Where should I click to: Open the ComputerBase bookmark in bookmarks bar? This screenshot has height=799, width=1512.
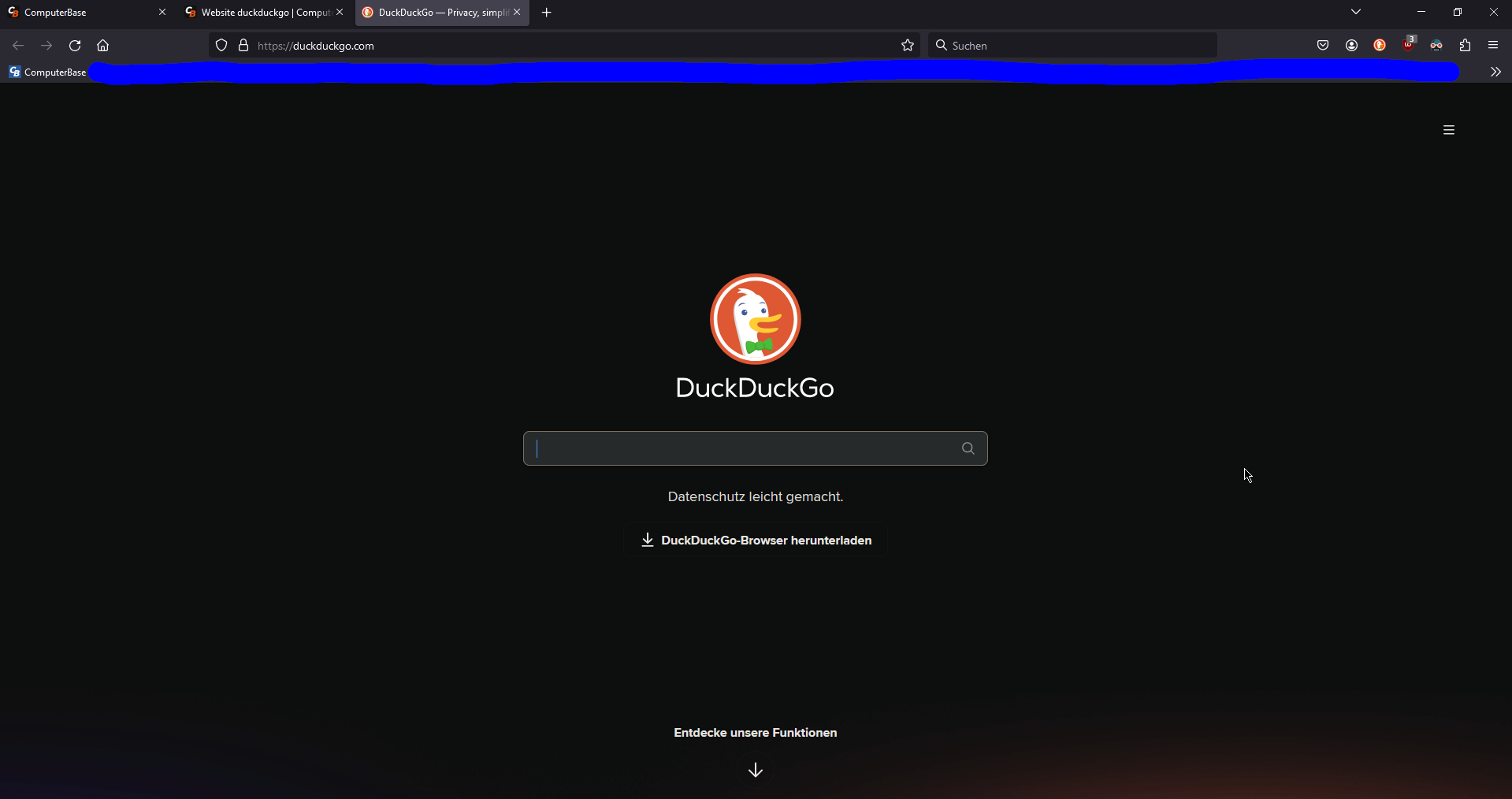click(47, 72)
